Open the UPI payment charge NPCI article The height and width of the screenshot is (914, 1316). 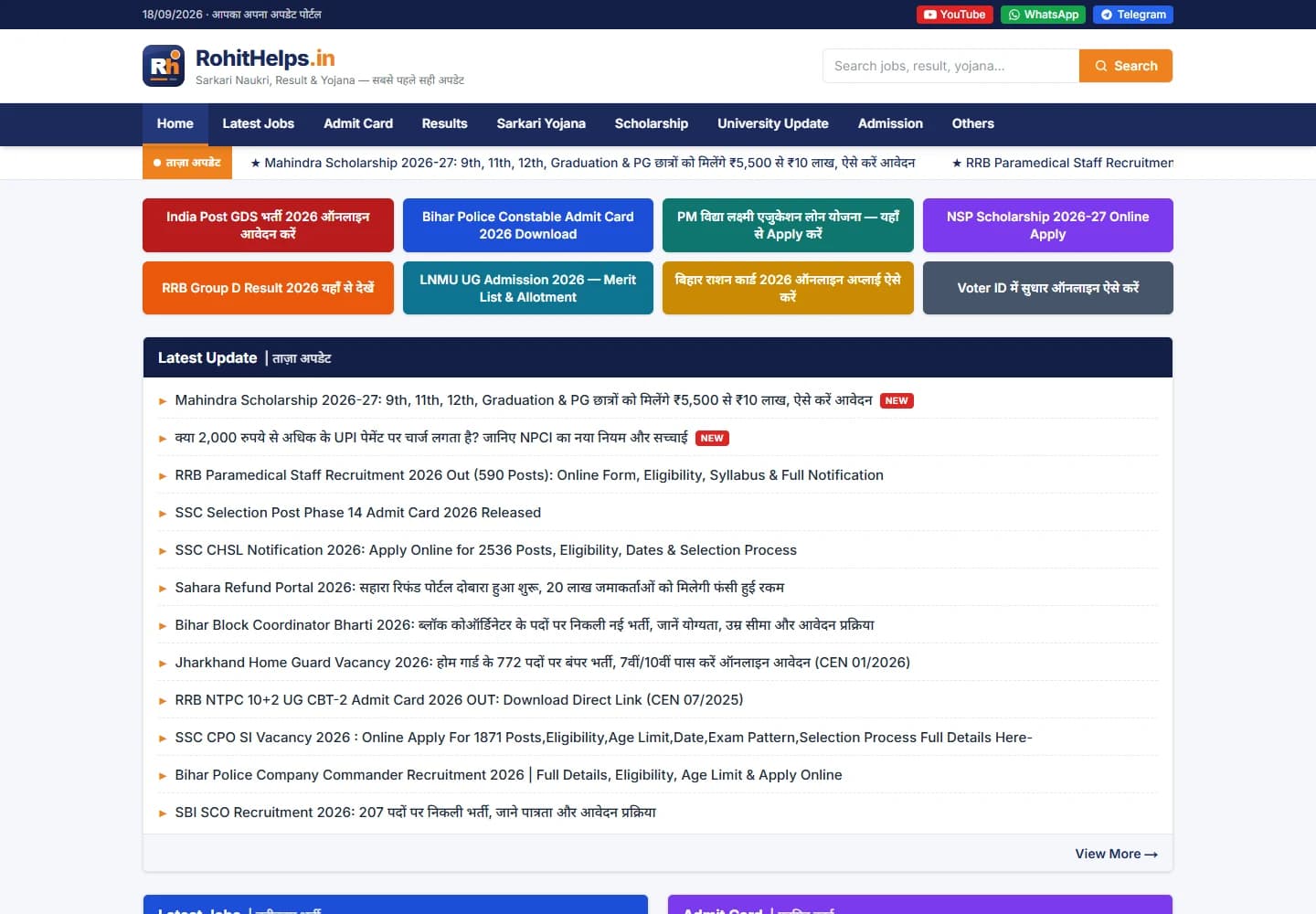point(431,438)
